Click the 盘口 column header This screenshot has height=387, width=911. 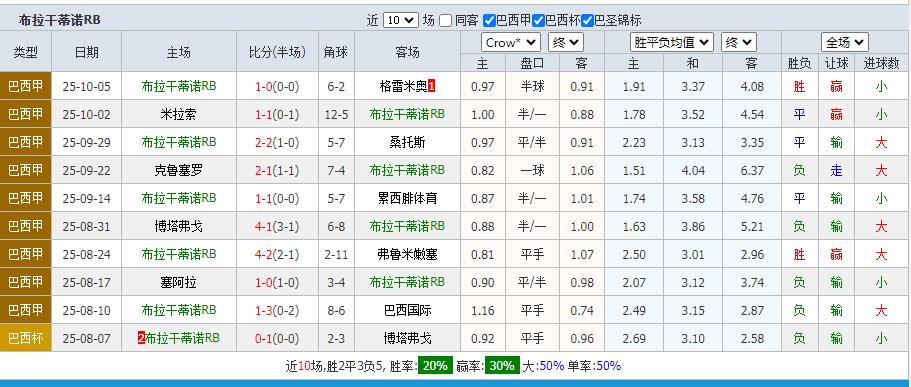(x=532, y=63)
